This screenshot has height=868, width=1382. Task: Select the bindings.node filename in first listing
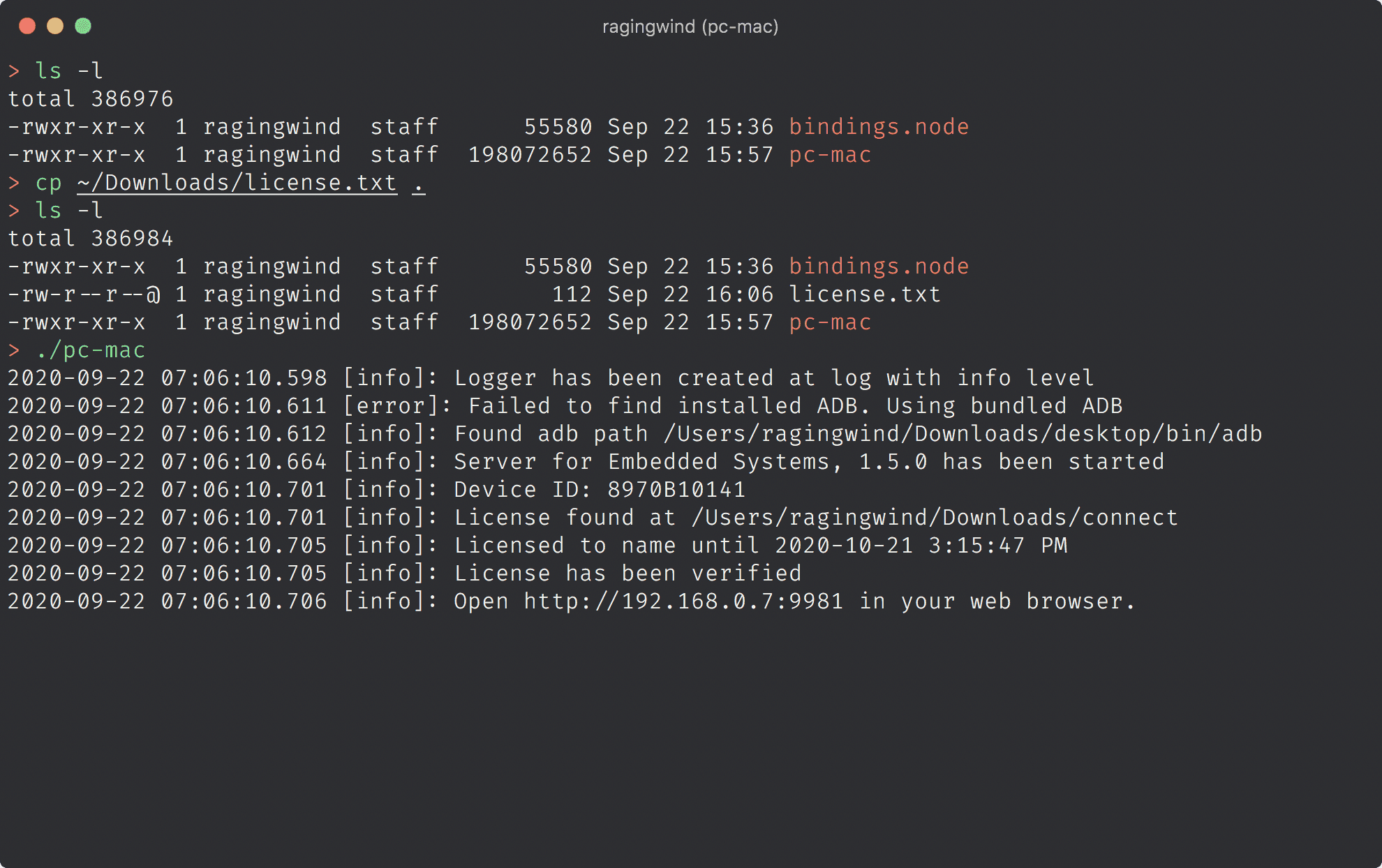pos(878,126)
